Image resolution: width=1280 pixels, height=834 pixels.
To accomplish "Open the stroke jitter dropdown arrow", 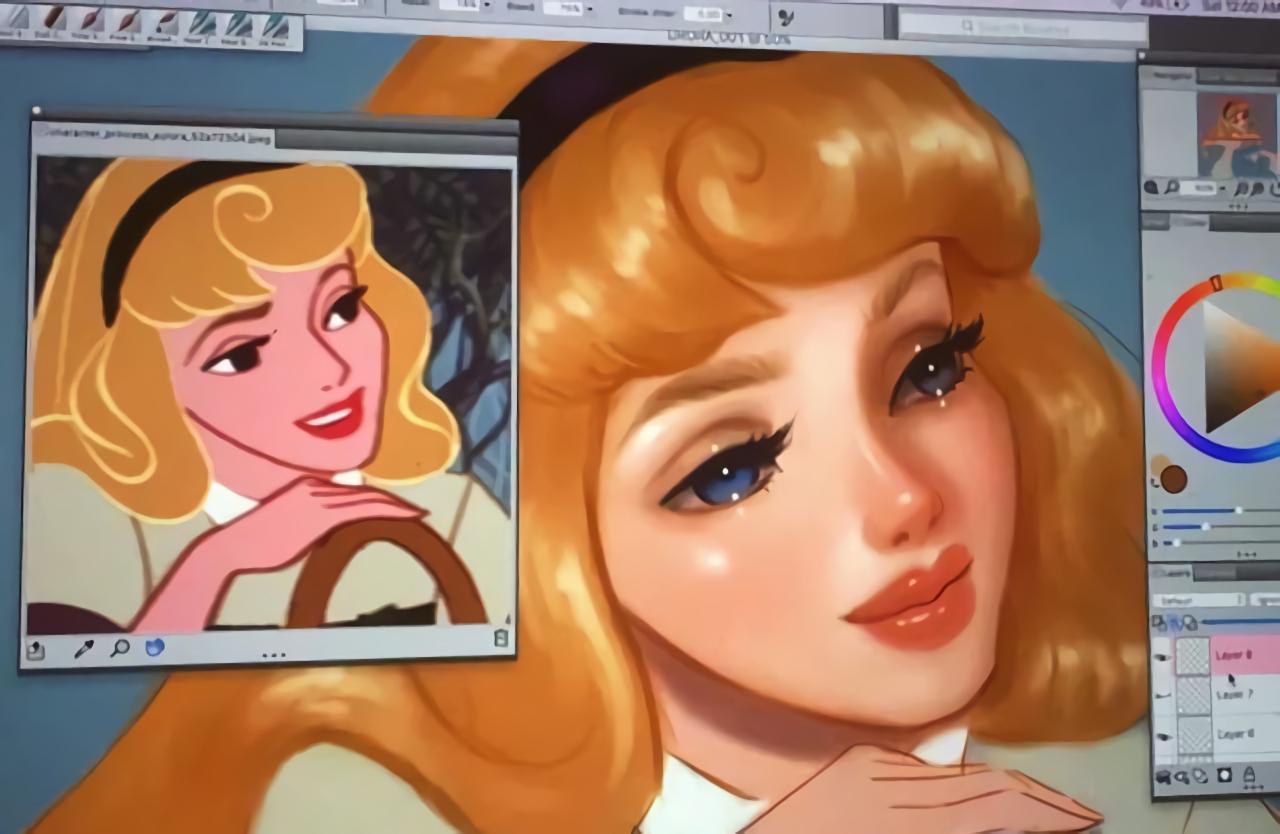I will pos(728,15).
